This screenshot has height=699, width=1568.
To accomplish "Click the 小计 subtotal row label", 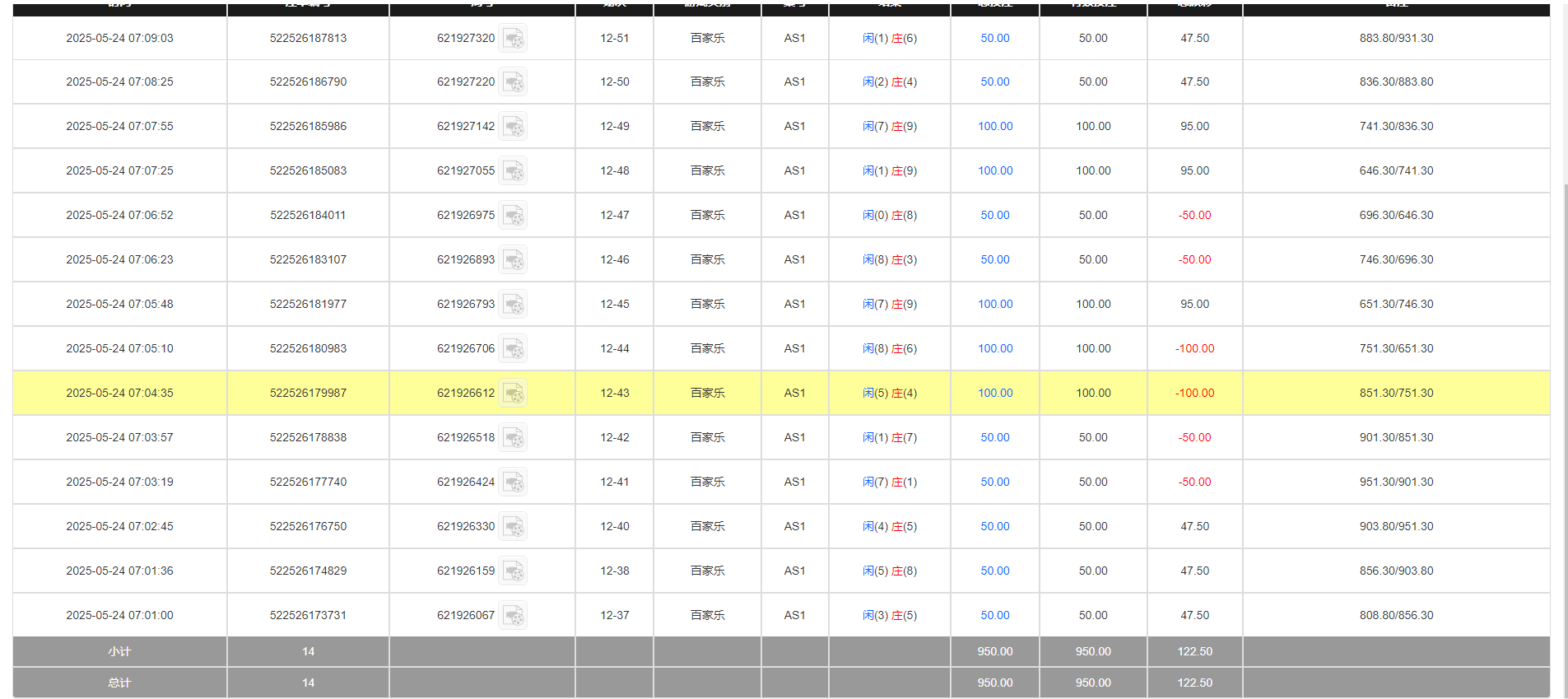I will [x=119, y=652].
